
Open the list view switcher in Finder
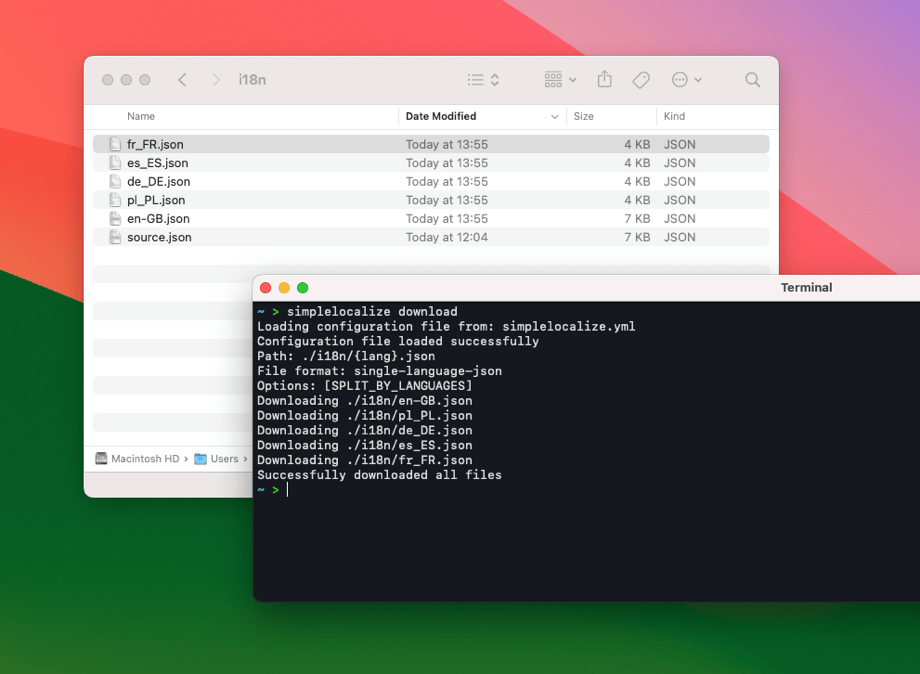(x=483, y=80)
